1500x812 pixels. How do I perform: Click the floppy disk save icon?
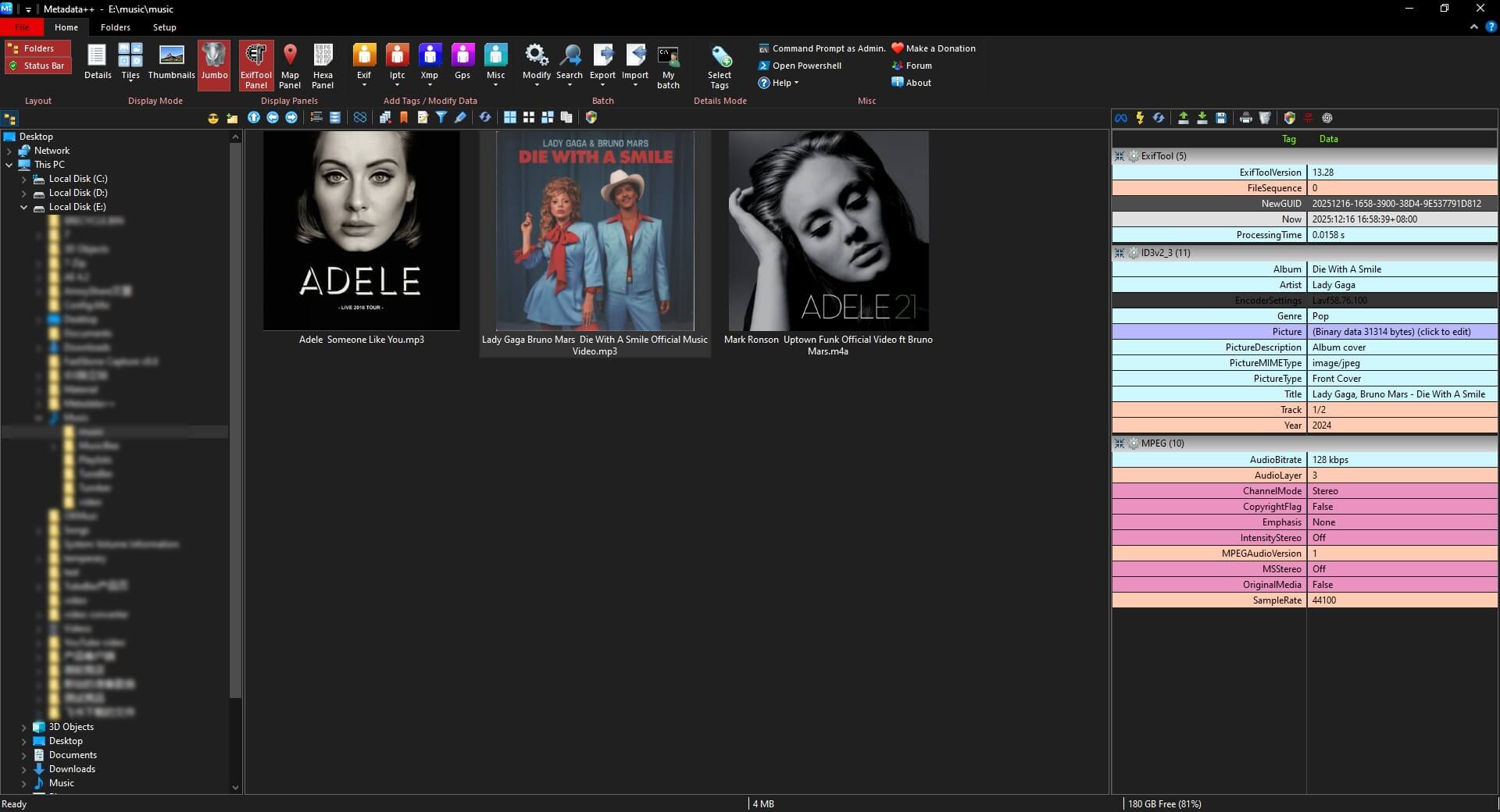[x=1221, y=118]
